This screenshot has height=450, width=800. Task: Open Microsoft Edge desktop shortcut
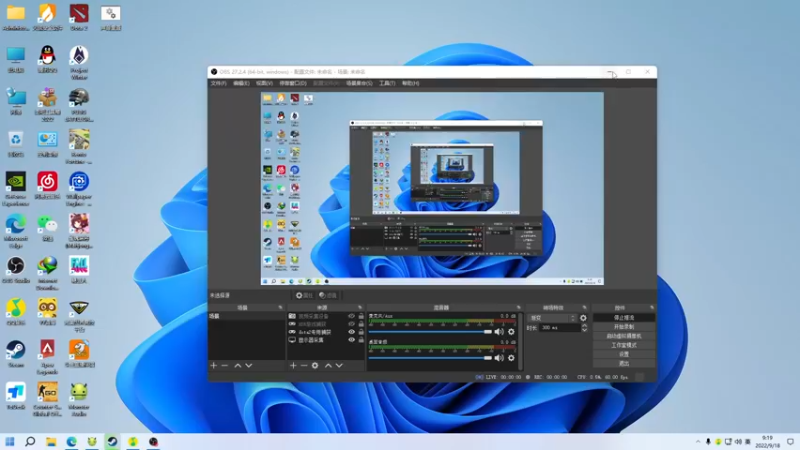click(16, 231)
